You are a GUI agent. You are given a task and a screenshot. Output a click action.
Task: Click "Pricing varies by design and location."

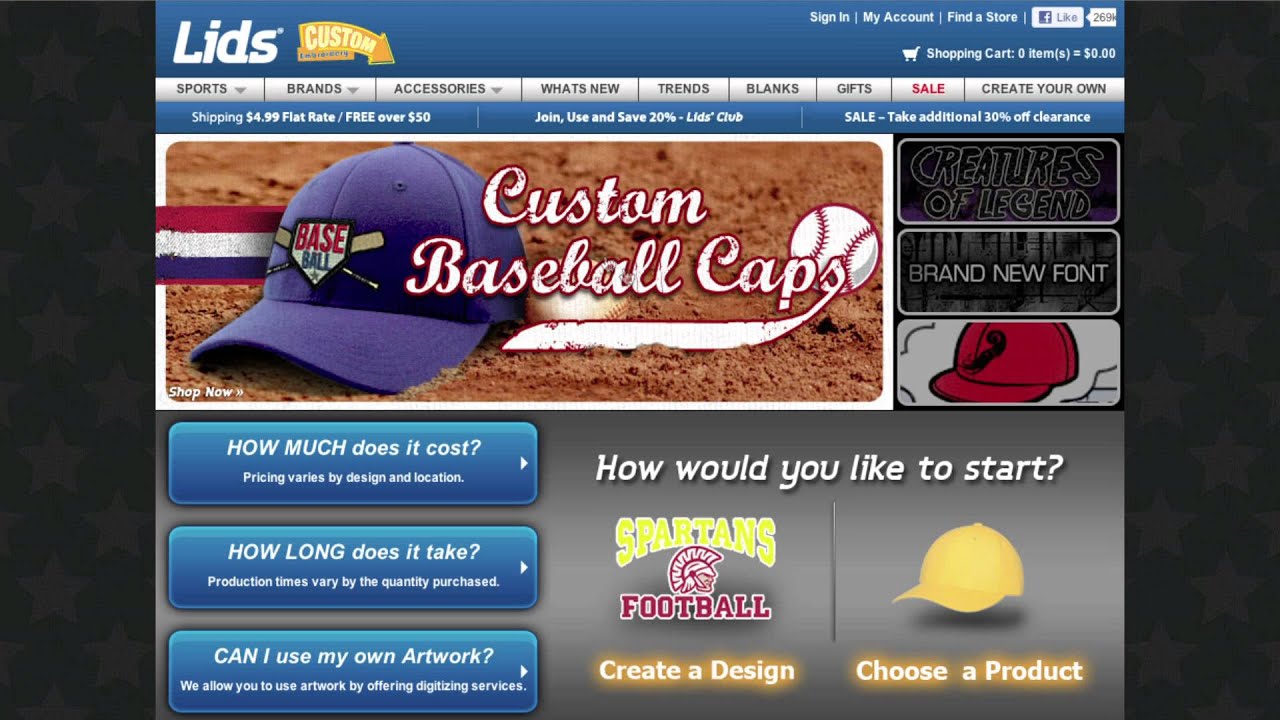(x=353, y=478)
